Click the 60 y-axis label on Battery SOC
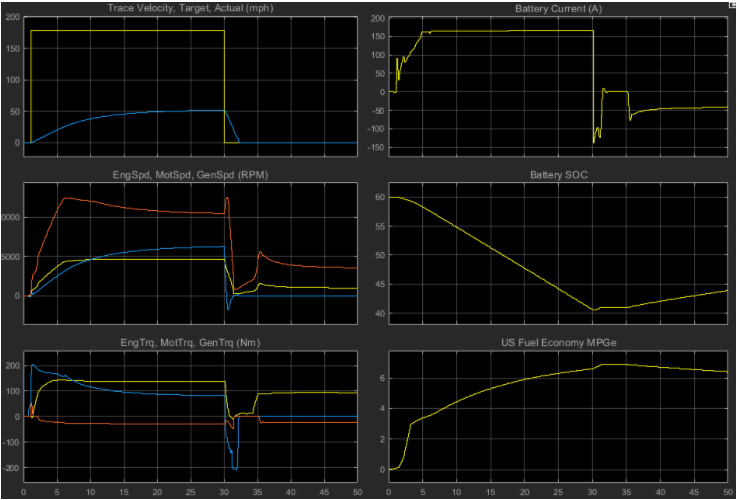Image resolution: width=738 pixels, height=500 pixels. 375,198
